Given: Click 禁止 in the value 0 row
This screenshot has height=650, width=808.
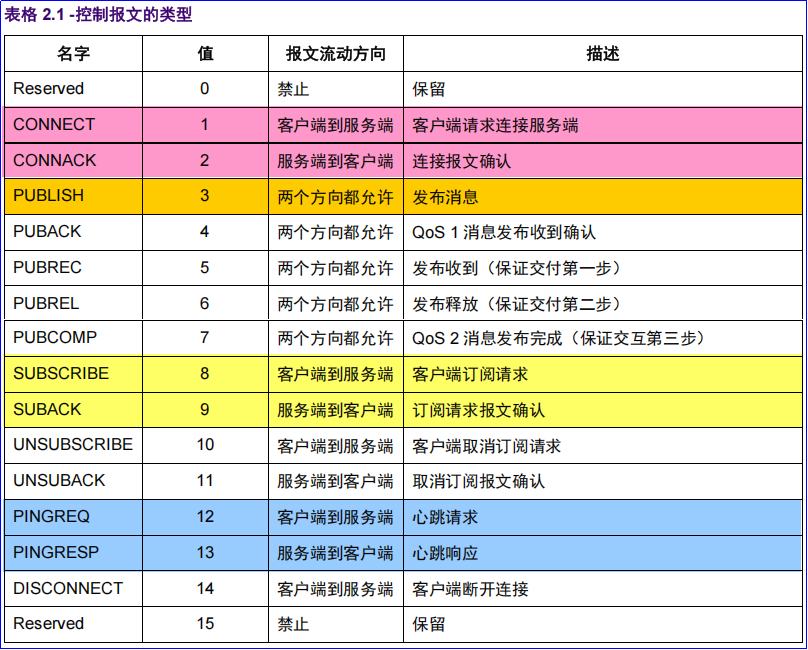Looking at the screenshot, I should tap(293, 90).
